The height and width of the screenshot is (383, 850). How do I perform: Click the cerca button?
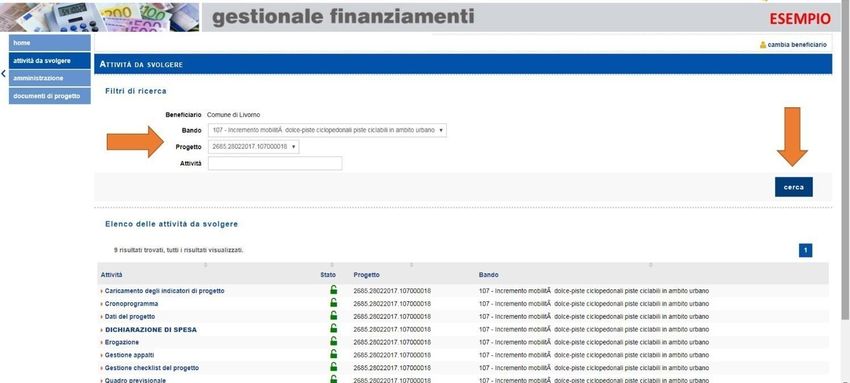(794, 187)
